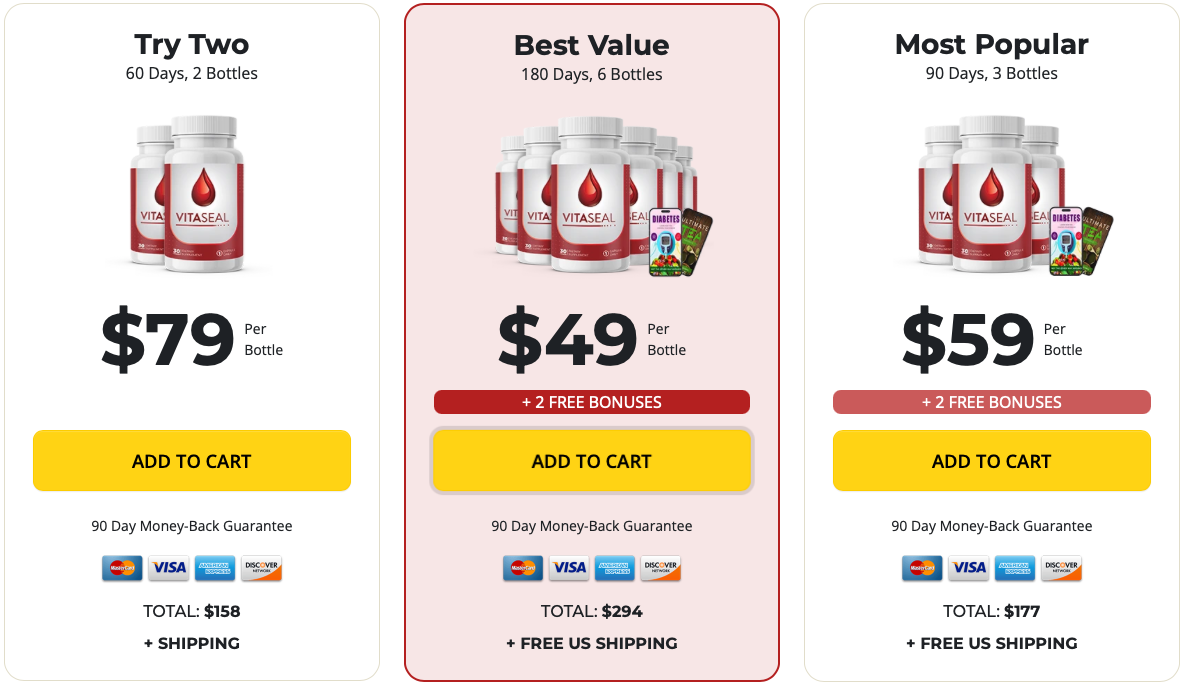Viewport: 1184px width, 689px height.
Task: Click the MasterCard icon under Try Two
Action: 122,568
